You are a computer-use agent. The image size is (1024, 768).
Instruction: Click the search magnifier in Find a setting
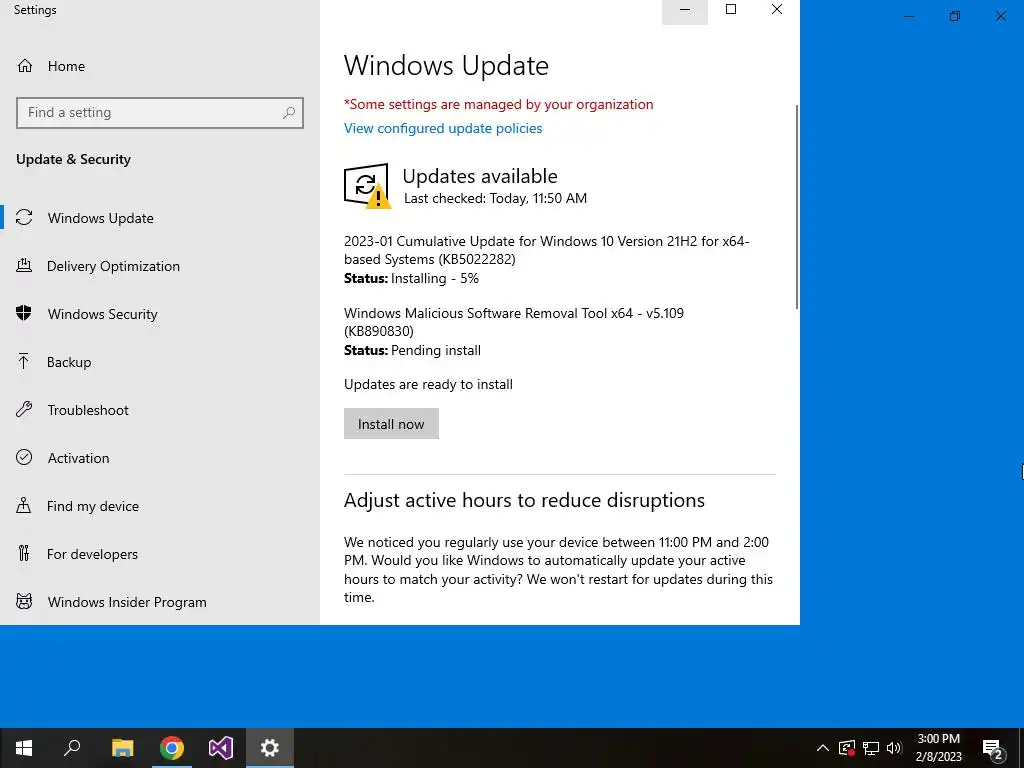289,112
